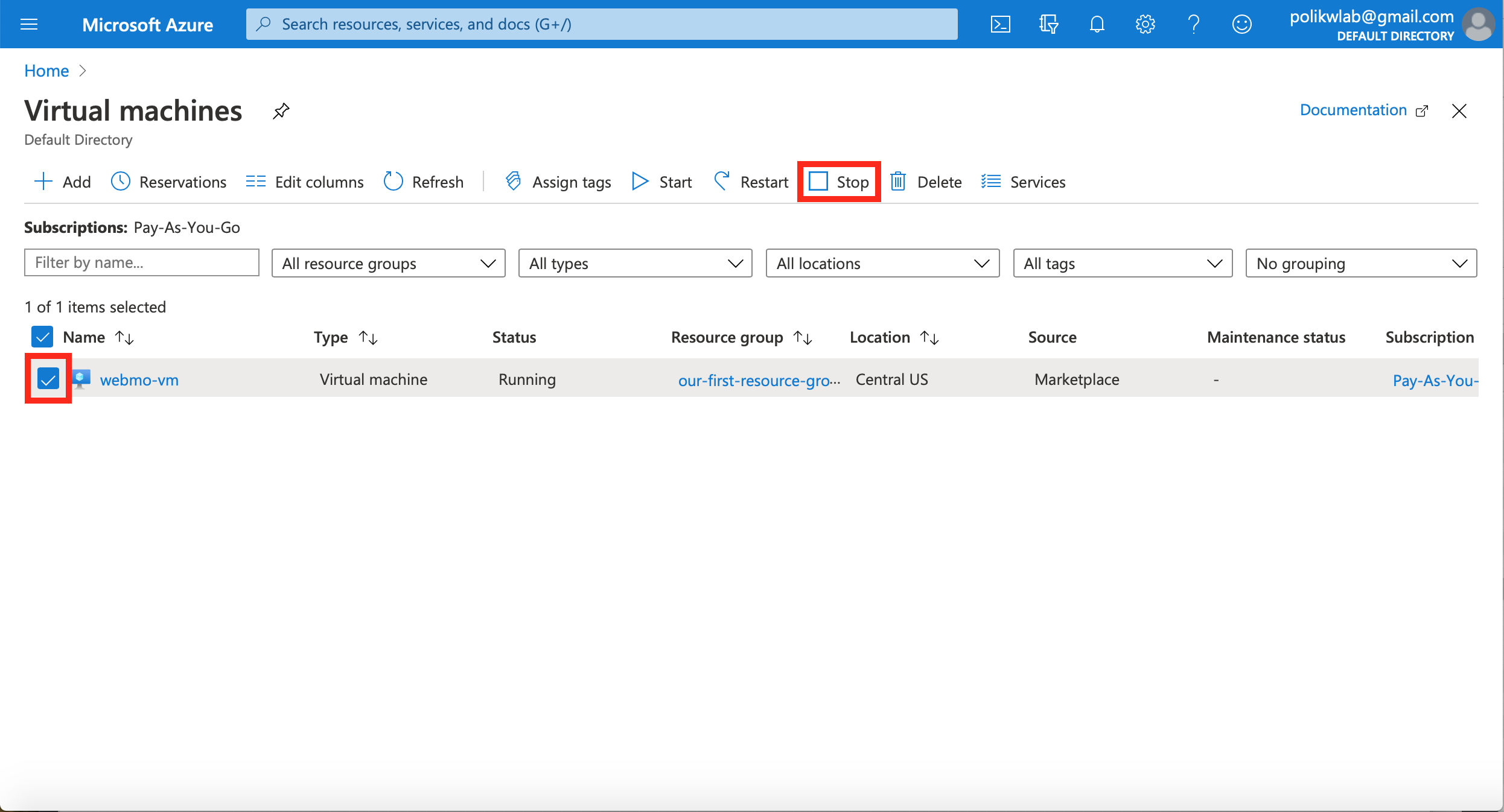The width and height of the screenshot is (1504, 812).
Task: Click the feedback smiley icon
Action: tap(1241, 24)
